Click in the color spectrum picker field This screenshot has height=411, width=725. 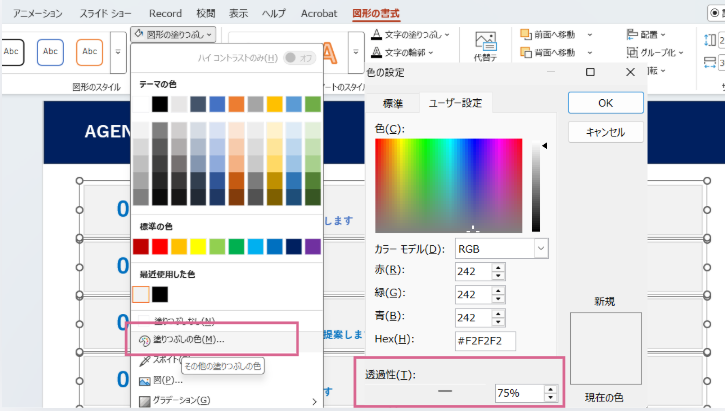point(449,185)
